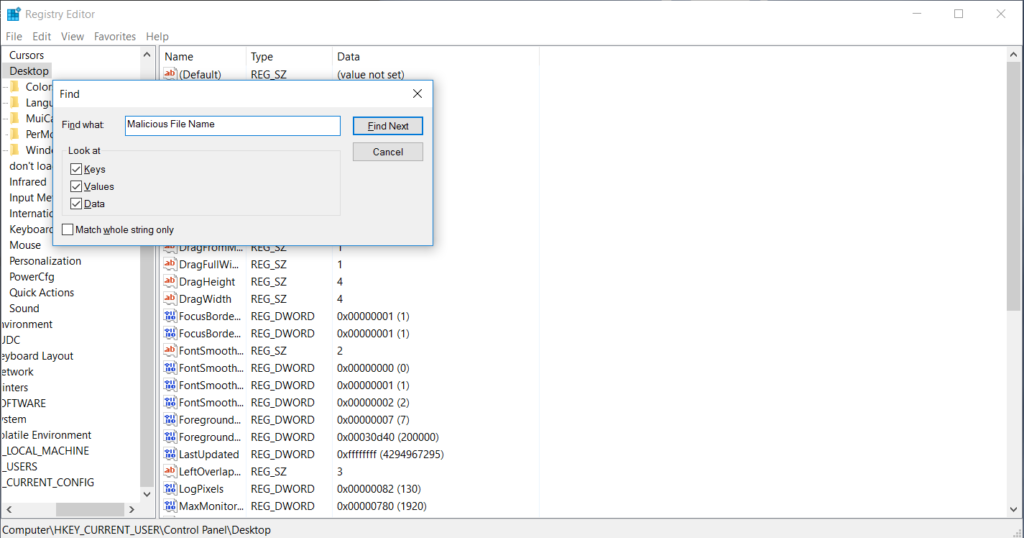This screenshot has width=1024, height=538.
Task: Select the Quick Actions tree key
Action: pyautogui.click(x=41, y=293)
